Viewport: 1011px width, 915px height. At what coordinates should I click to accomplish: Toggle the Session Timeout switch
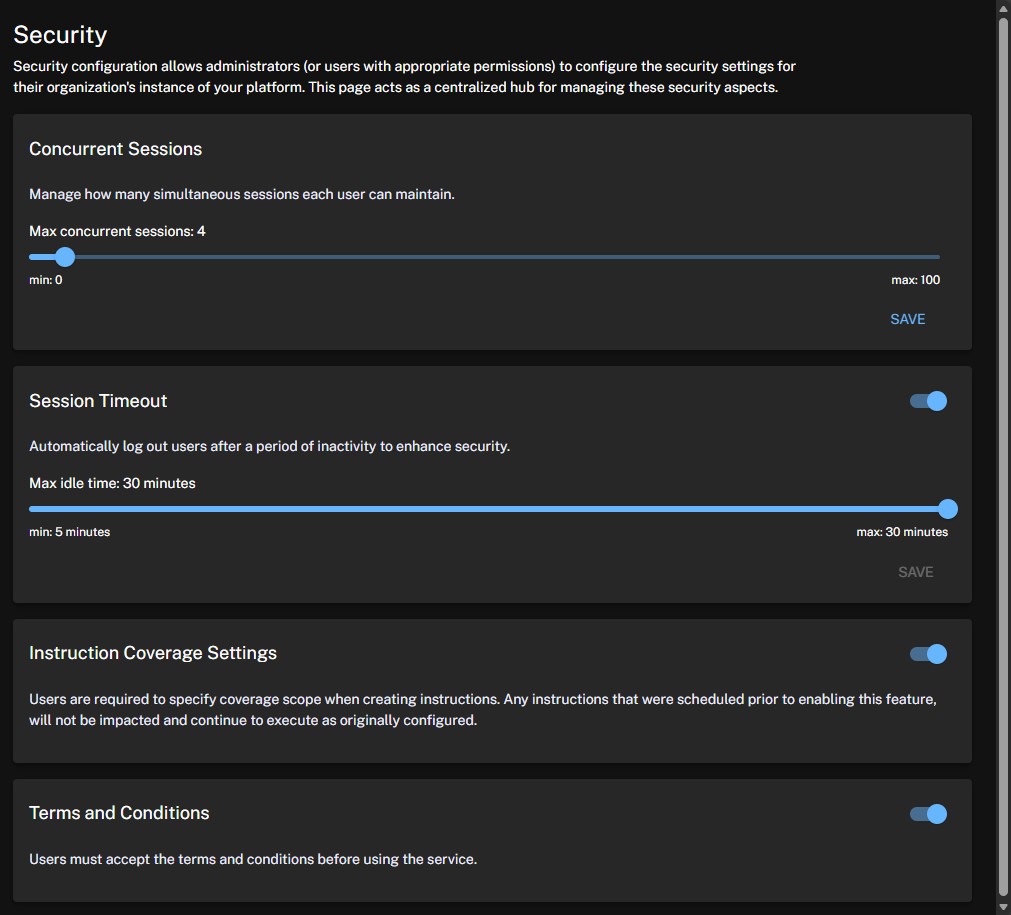click(929, 401)
